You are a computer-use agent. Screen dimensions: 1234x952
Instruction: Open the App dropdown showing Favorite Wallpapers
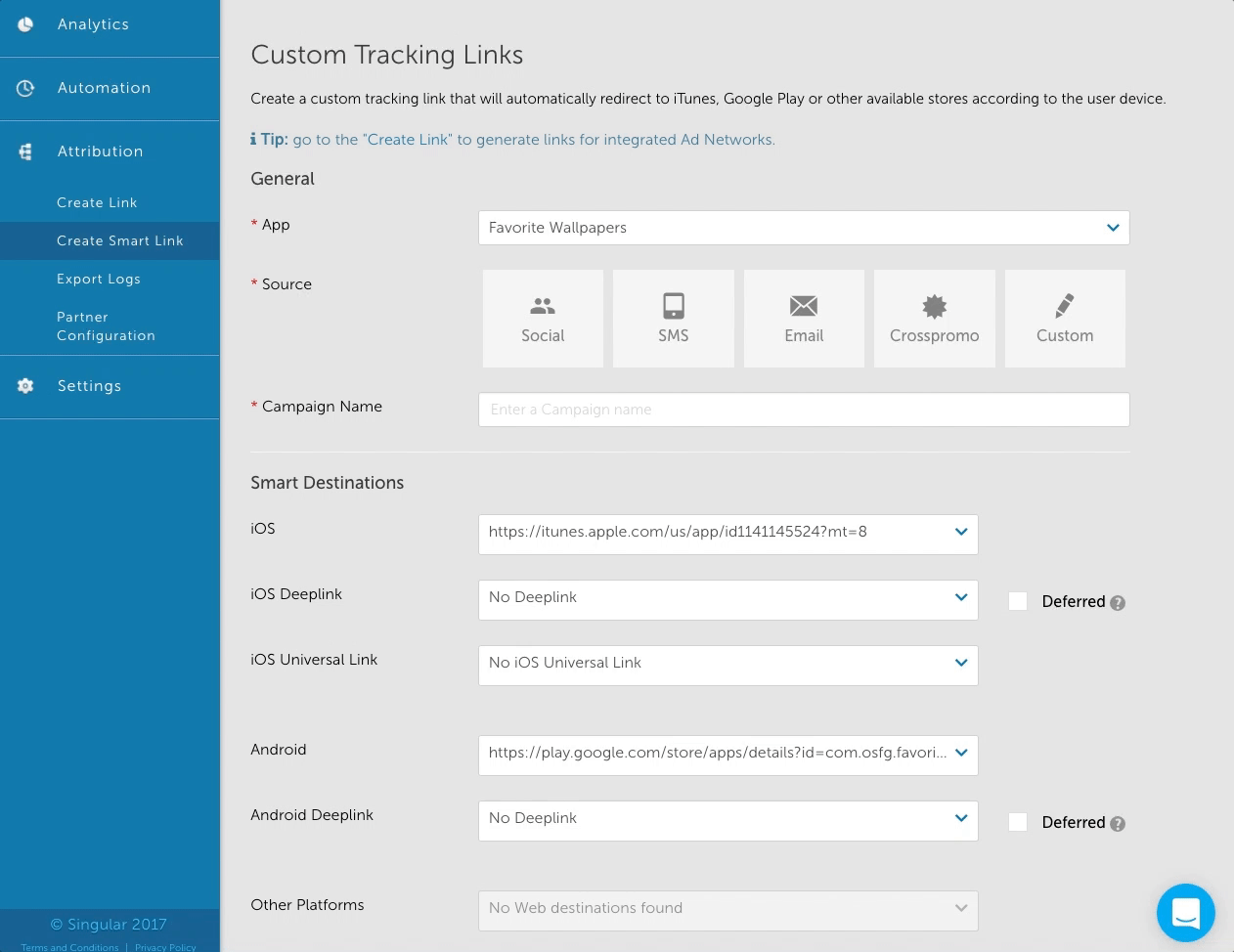[803, 228]
